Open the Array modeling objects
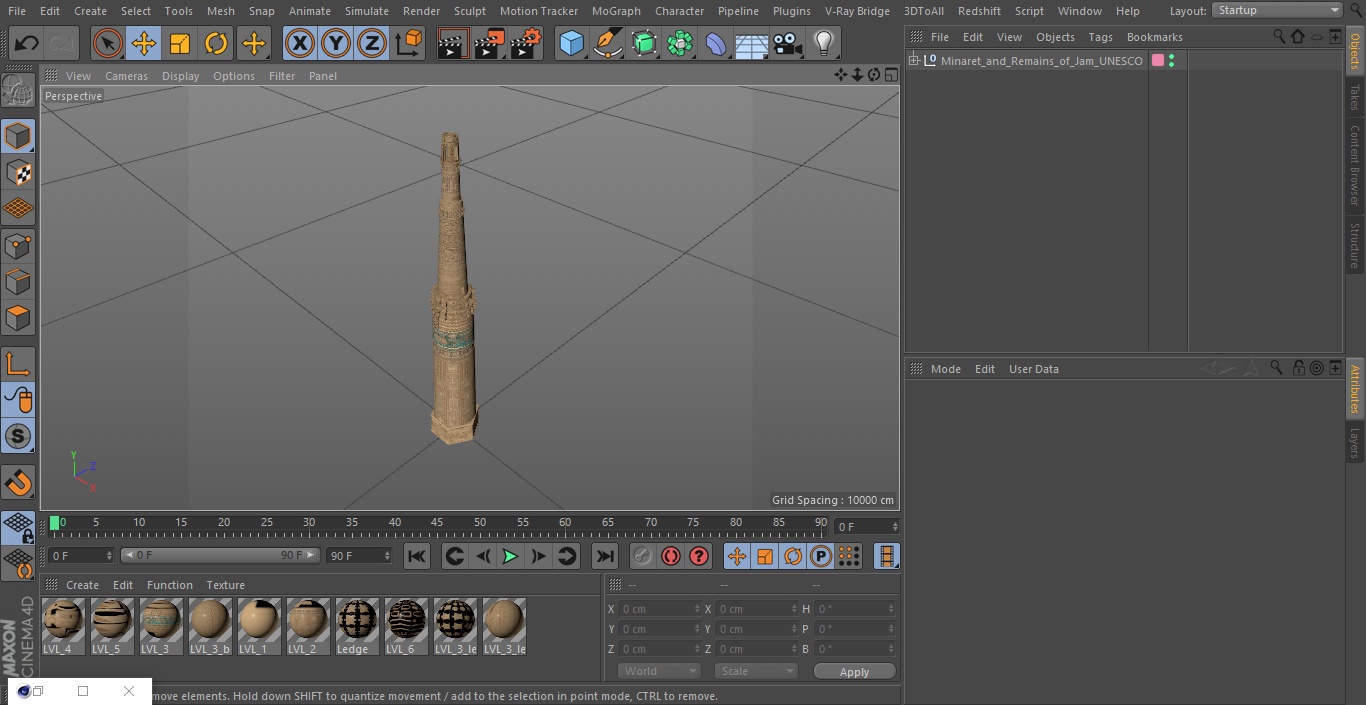This screenshot has height=705, width=1366. point(680,43)
